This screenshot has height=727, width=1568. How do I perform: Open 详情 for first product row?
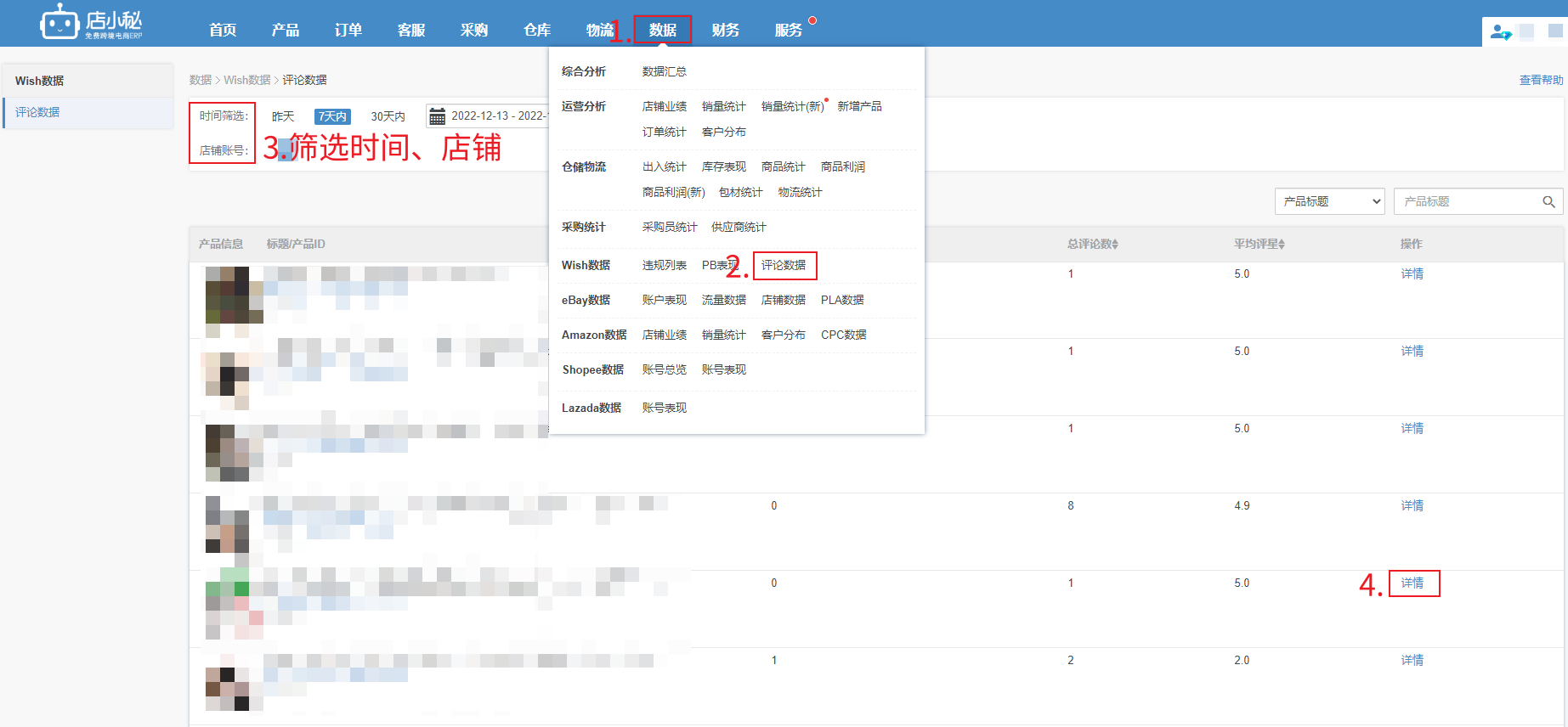1412,273
